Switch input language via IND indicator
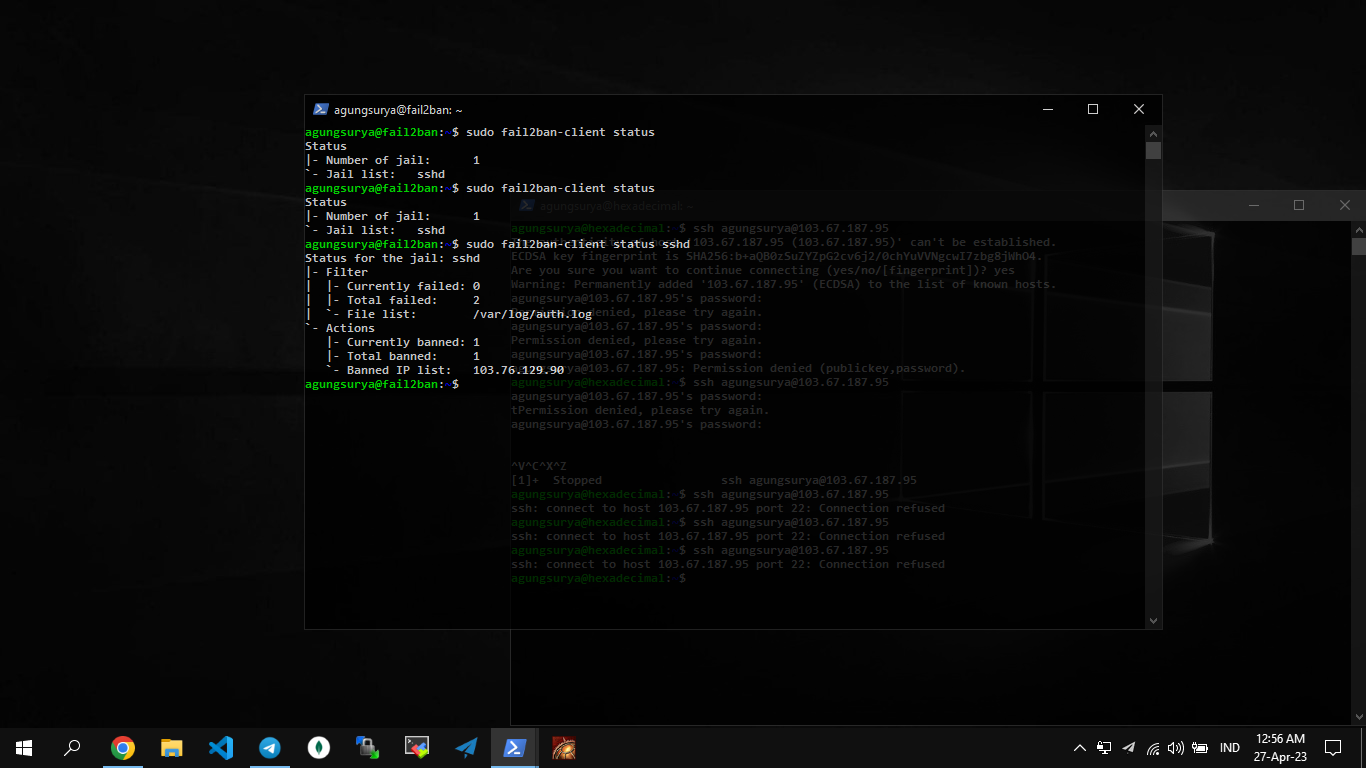This screenshot has height=768, width=1366. (x=1230, y=748)
